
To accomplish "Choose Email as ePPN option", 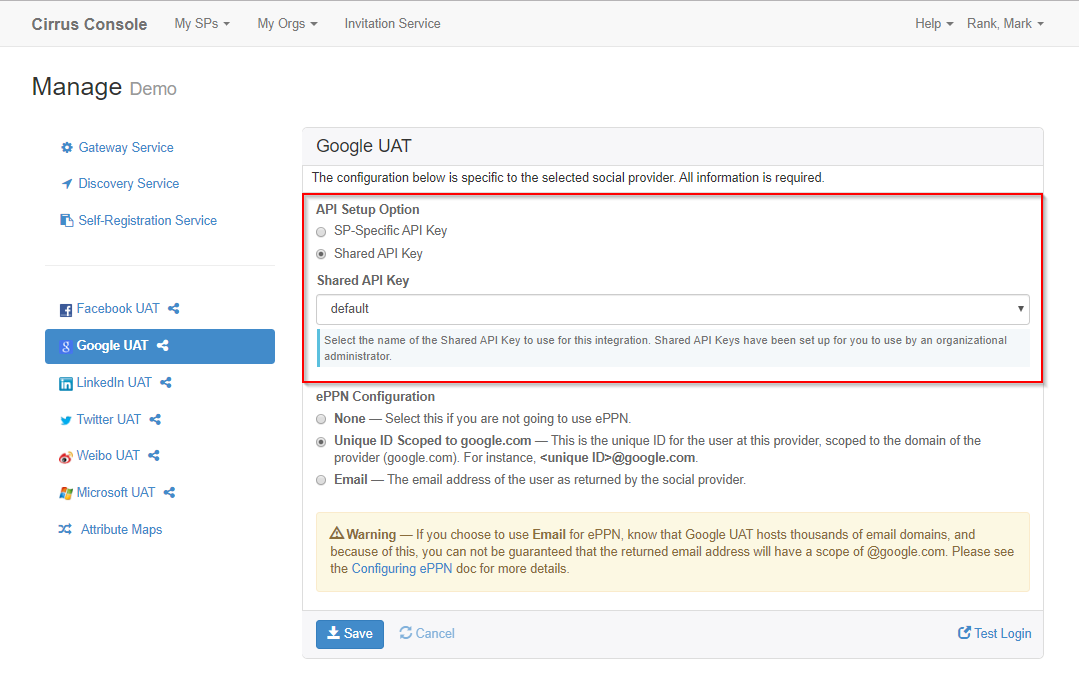I will (321, 480).
